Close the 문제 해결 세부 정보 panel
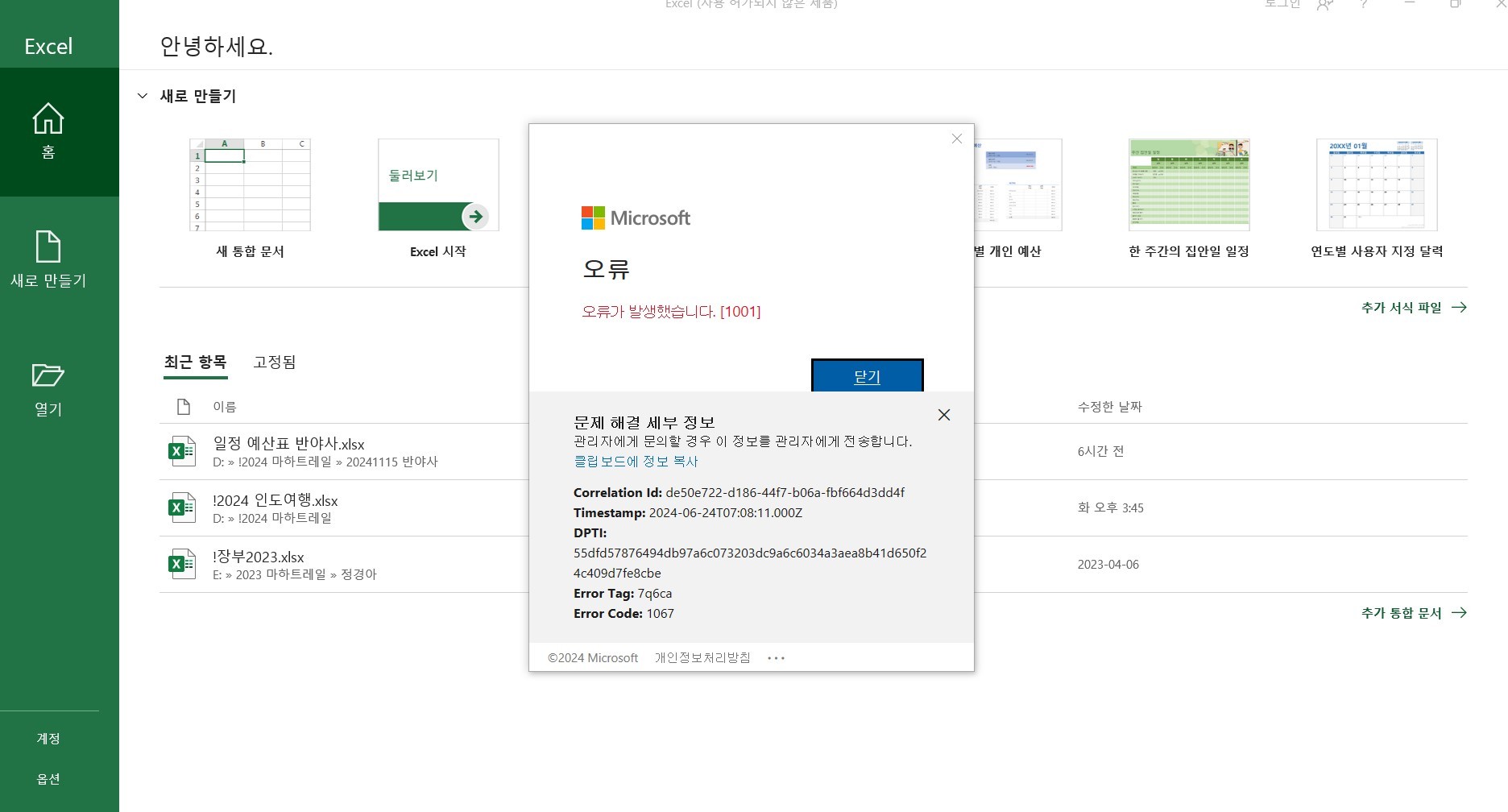1508x812 pixels. (x=944, y=415)
